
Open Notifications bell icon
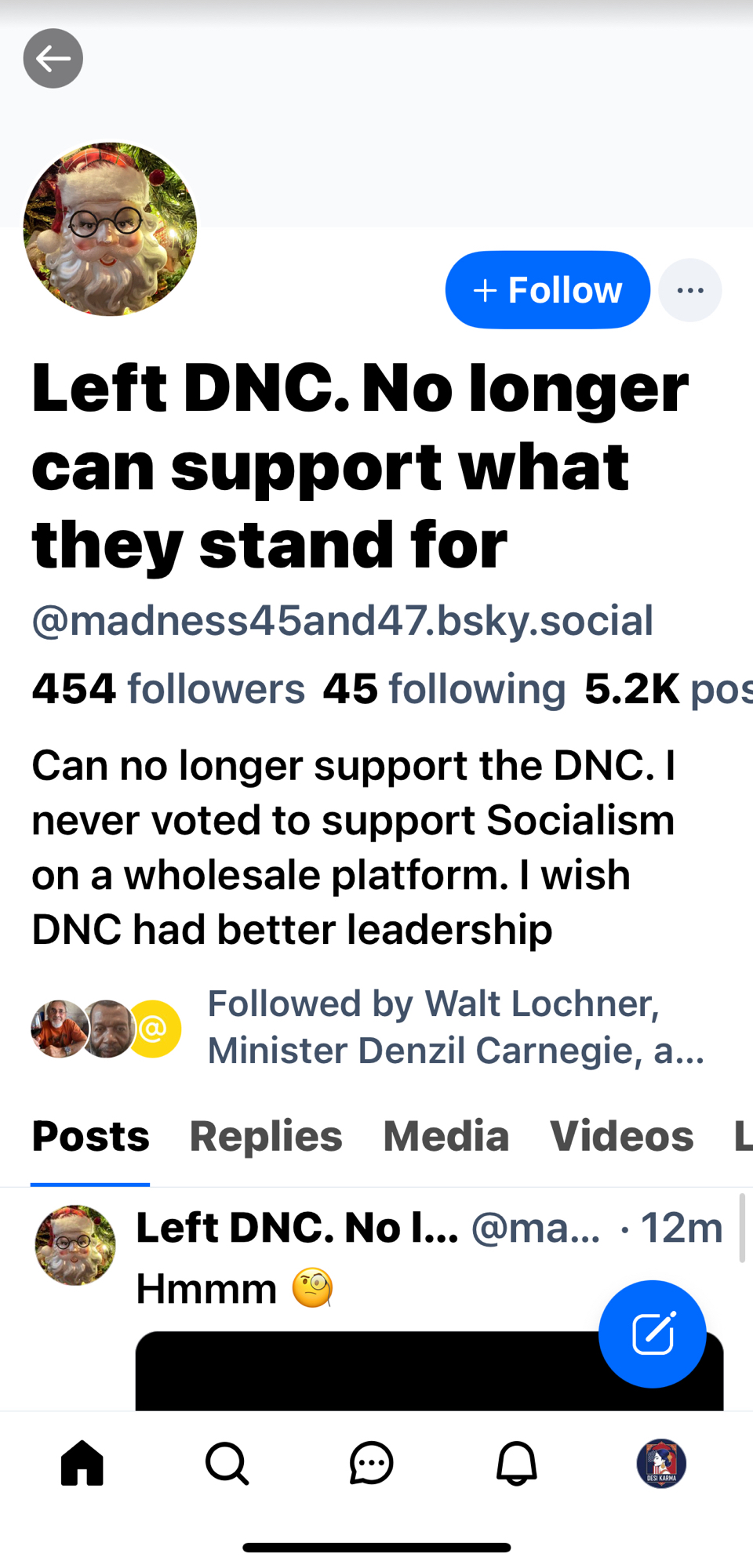(x=516, y=1463)
